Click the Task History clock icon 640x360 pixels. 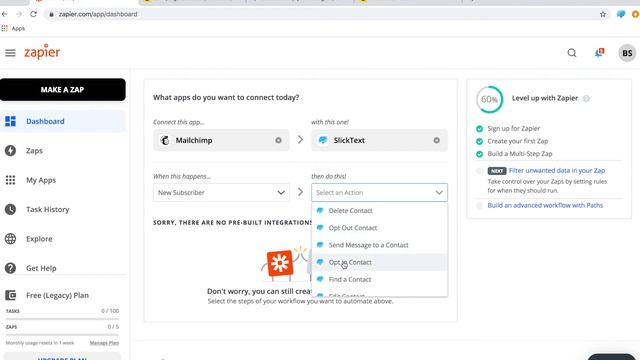[x=10, y=209]
